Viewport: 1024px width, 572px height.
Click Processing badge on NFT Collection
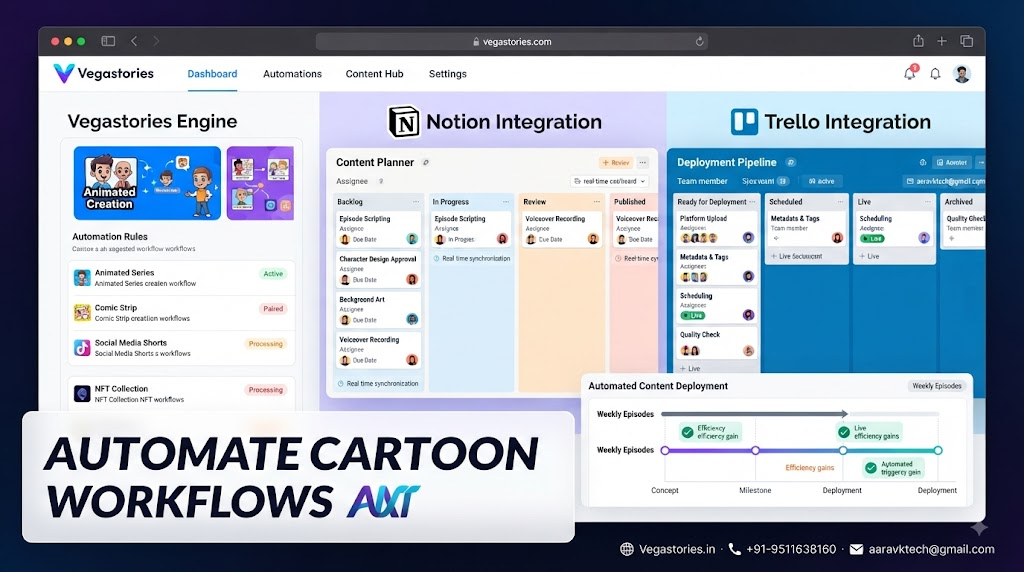pos(265,390)
